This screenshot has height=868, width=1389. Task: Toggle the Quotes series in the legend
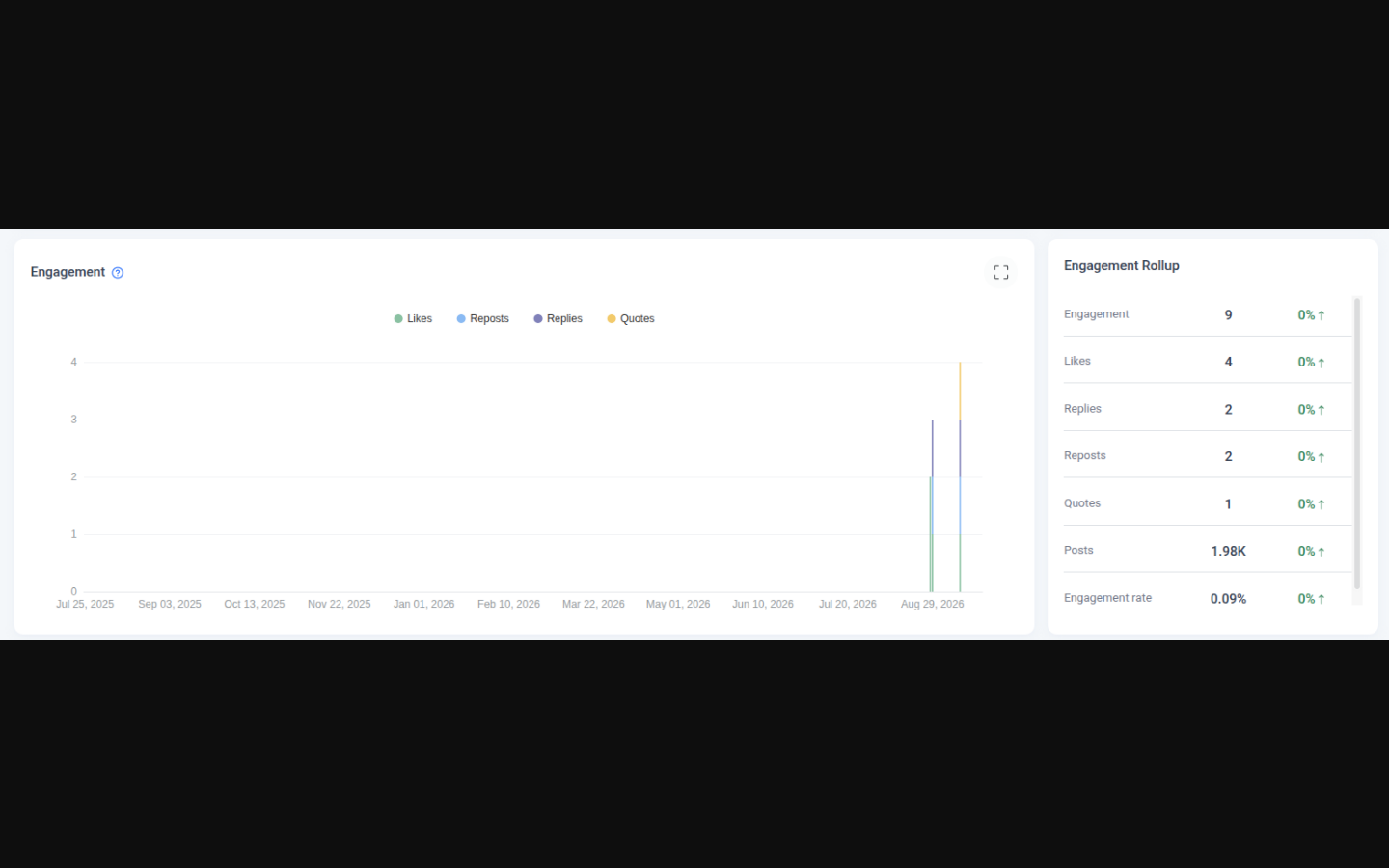[631, 319]
